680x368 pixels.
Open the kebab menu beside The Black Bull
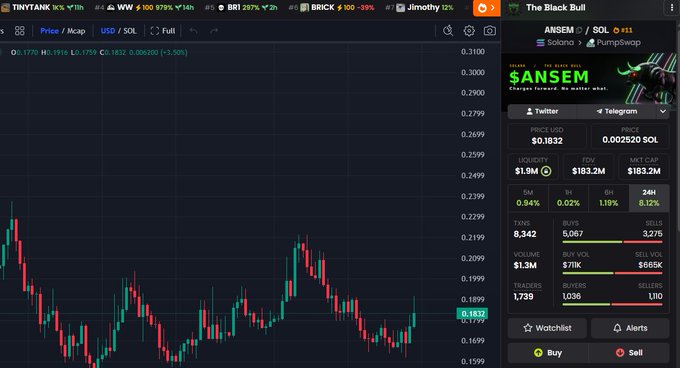click(x=672, y=8)
